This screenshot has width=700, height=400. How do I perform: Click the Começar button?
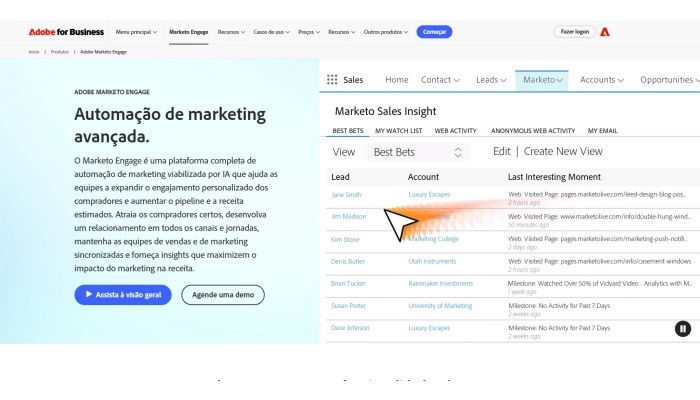(x=434, y=32)
